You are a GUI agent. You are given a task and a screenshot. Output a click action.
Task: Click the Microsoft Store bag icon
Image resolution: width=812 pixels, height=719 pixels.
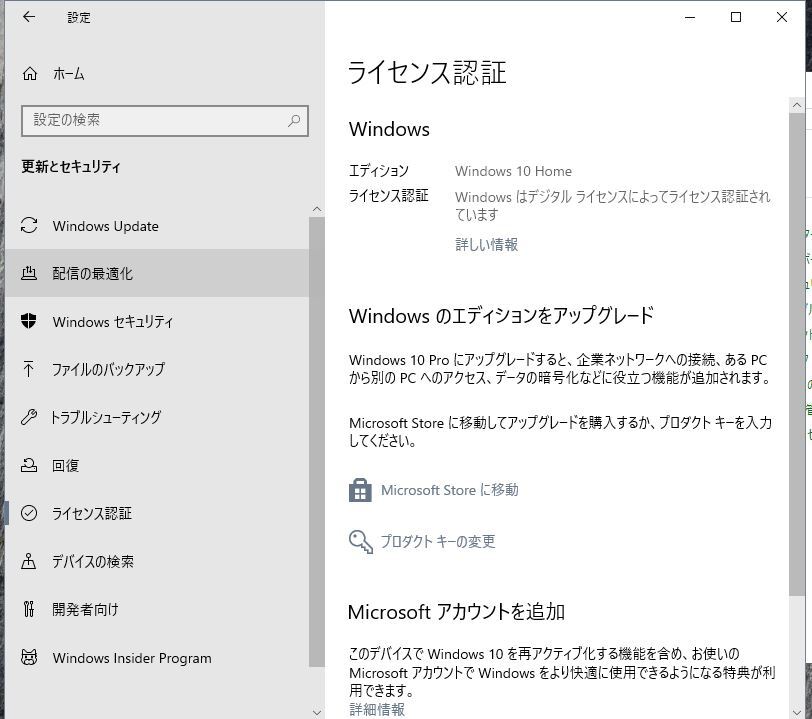tap(360, 490)
